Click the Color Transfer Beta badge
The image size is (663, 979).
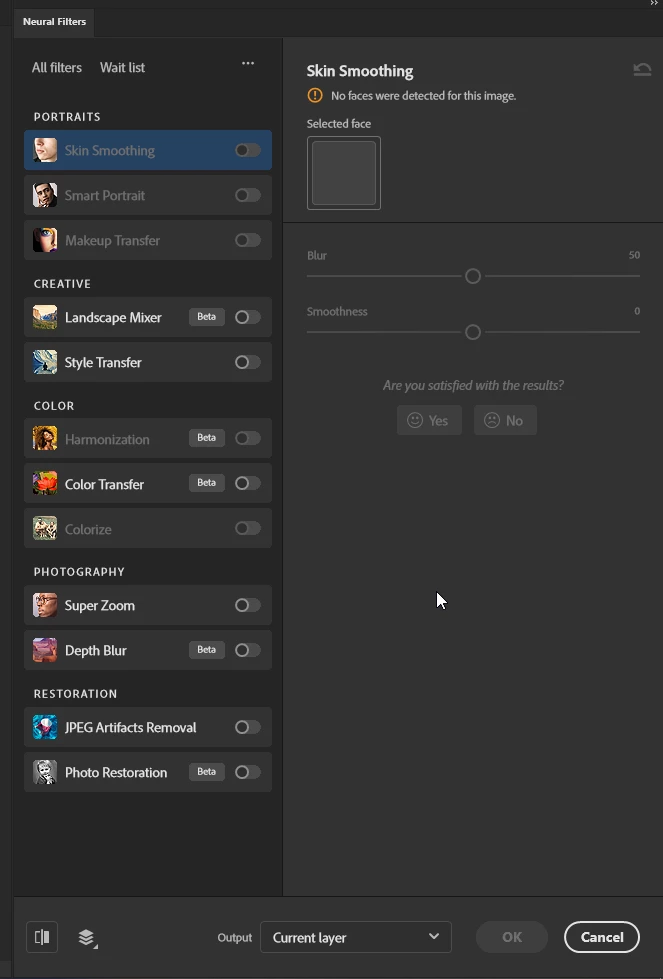coord(207,483)
